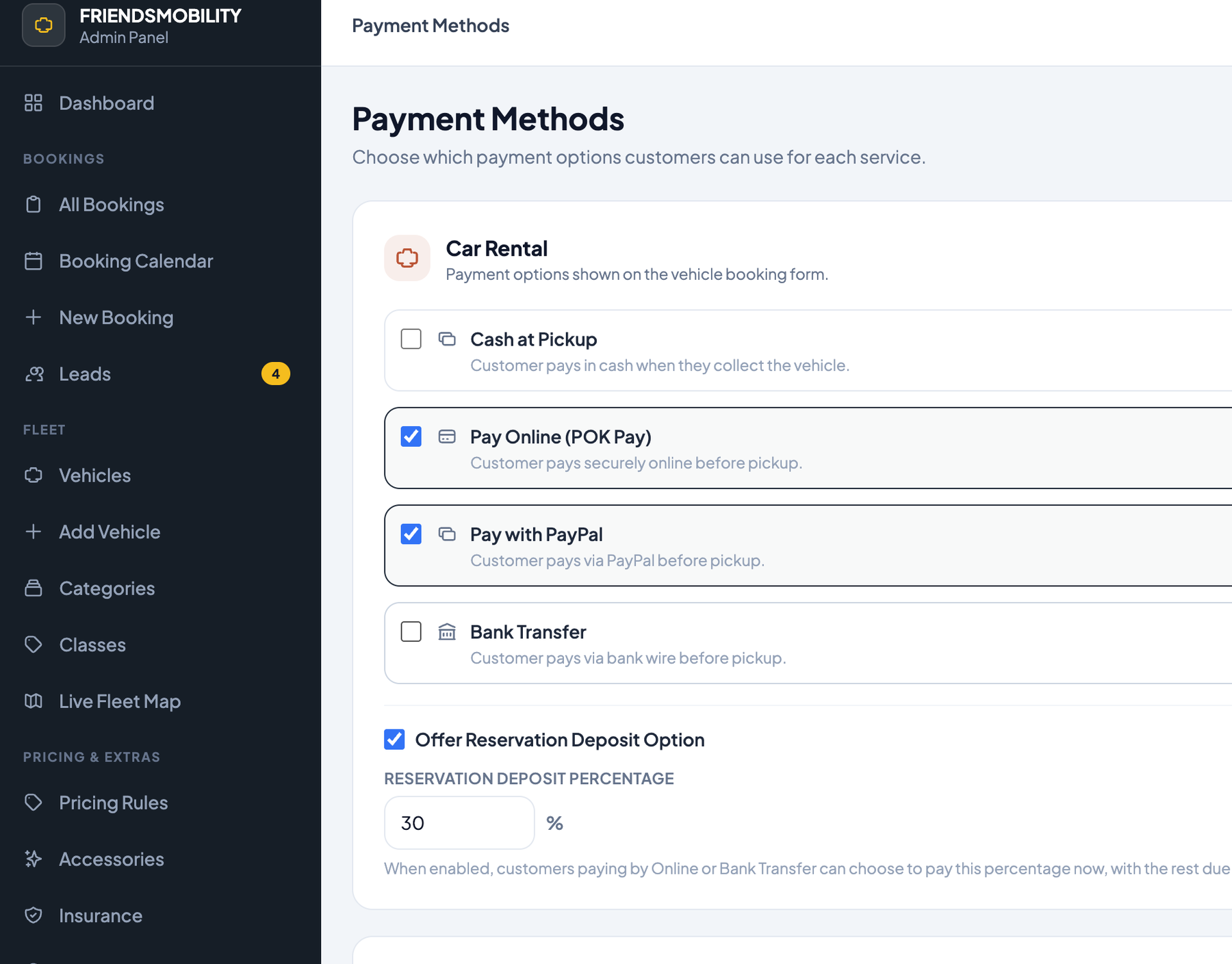Image resolution: width=1232 pixels, height=964 pixels.
Task: Click the Car Rental section icon
Action: [x=407, y=258]
